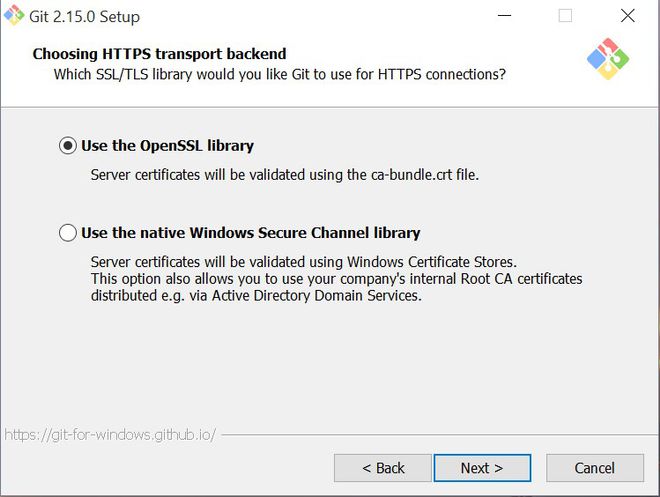The image size is (660, 497).
Task: Click the ca-bundle.crt description text
Action: click(x=285, y=175)
